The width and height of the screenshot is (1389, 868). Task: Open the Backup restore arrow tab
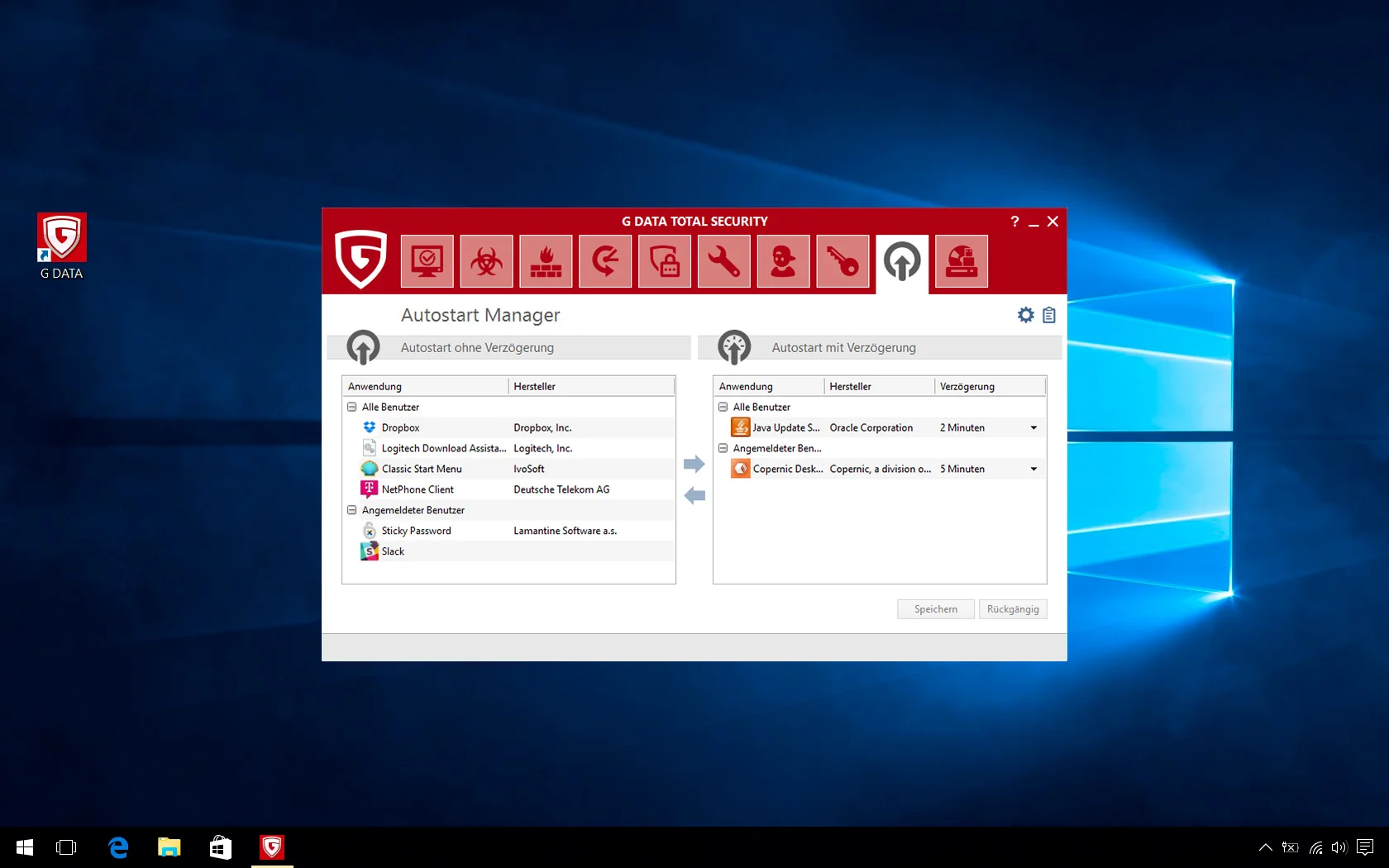[605, 261]
